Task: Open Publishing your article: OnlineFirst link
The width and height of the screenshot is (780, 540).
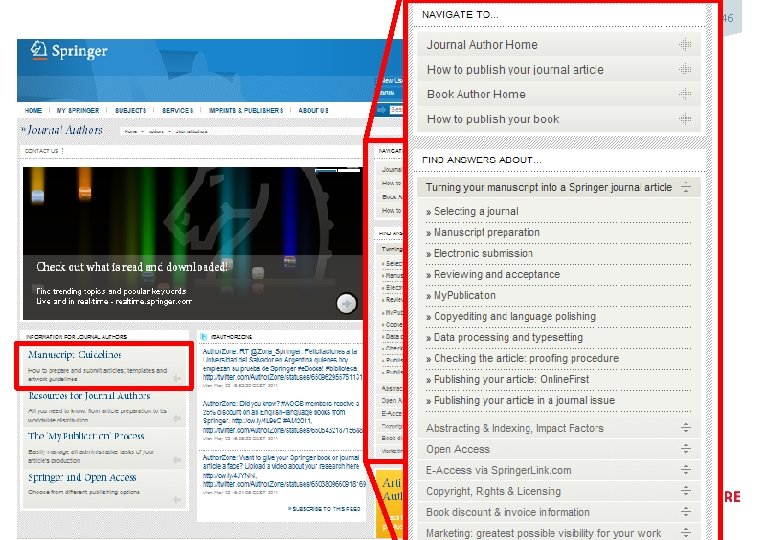Action: [x=511, y=379]
